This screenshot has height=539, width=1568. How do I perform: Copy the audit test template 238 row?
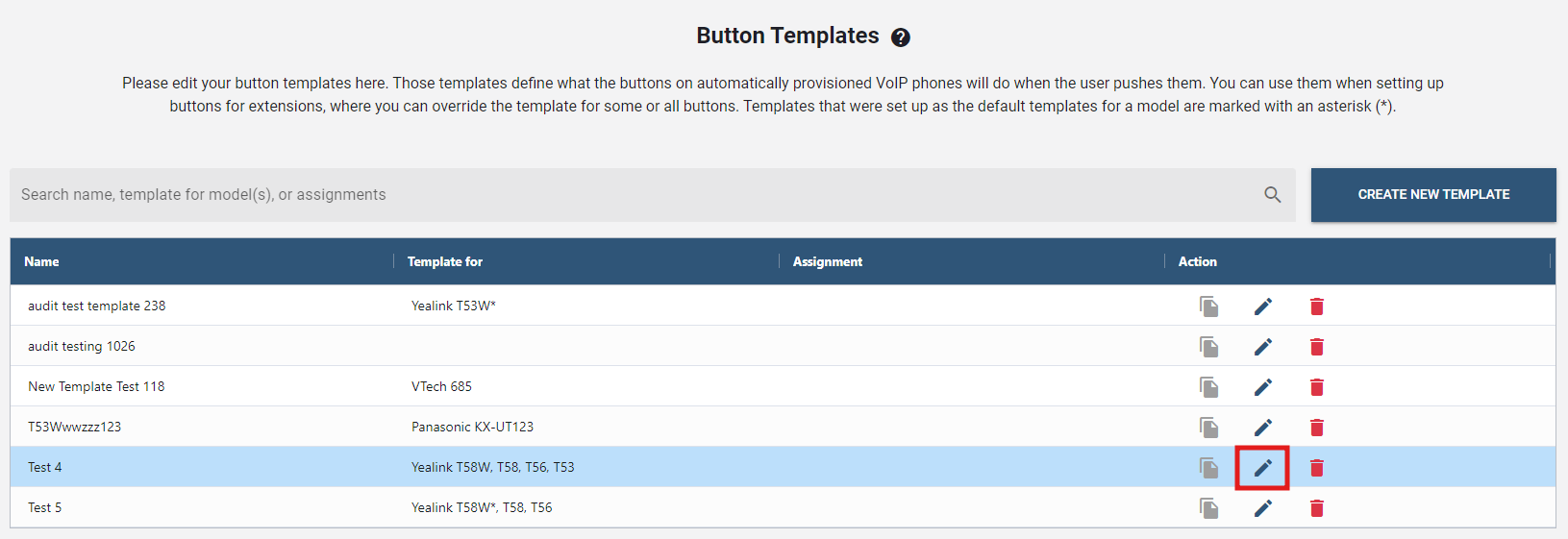coord(1208,306)
